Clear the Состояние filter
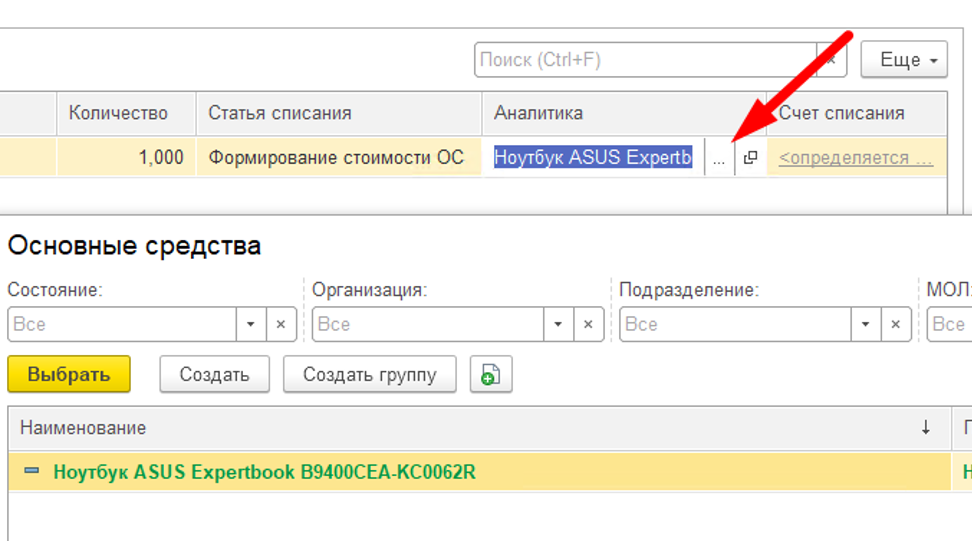This screenshot has height=541, width=972. pos(281,324)
